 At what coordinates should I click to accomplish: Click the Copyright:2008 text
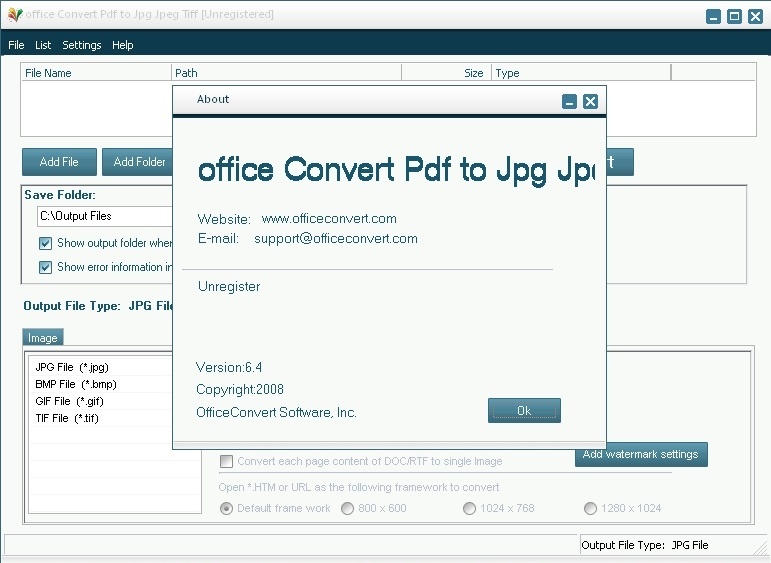[240, 390]
